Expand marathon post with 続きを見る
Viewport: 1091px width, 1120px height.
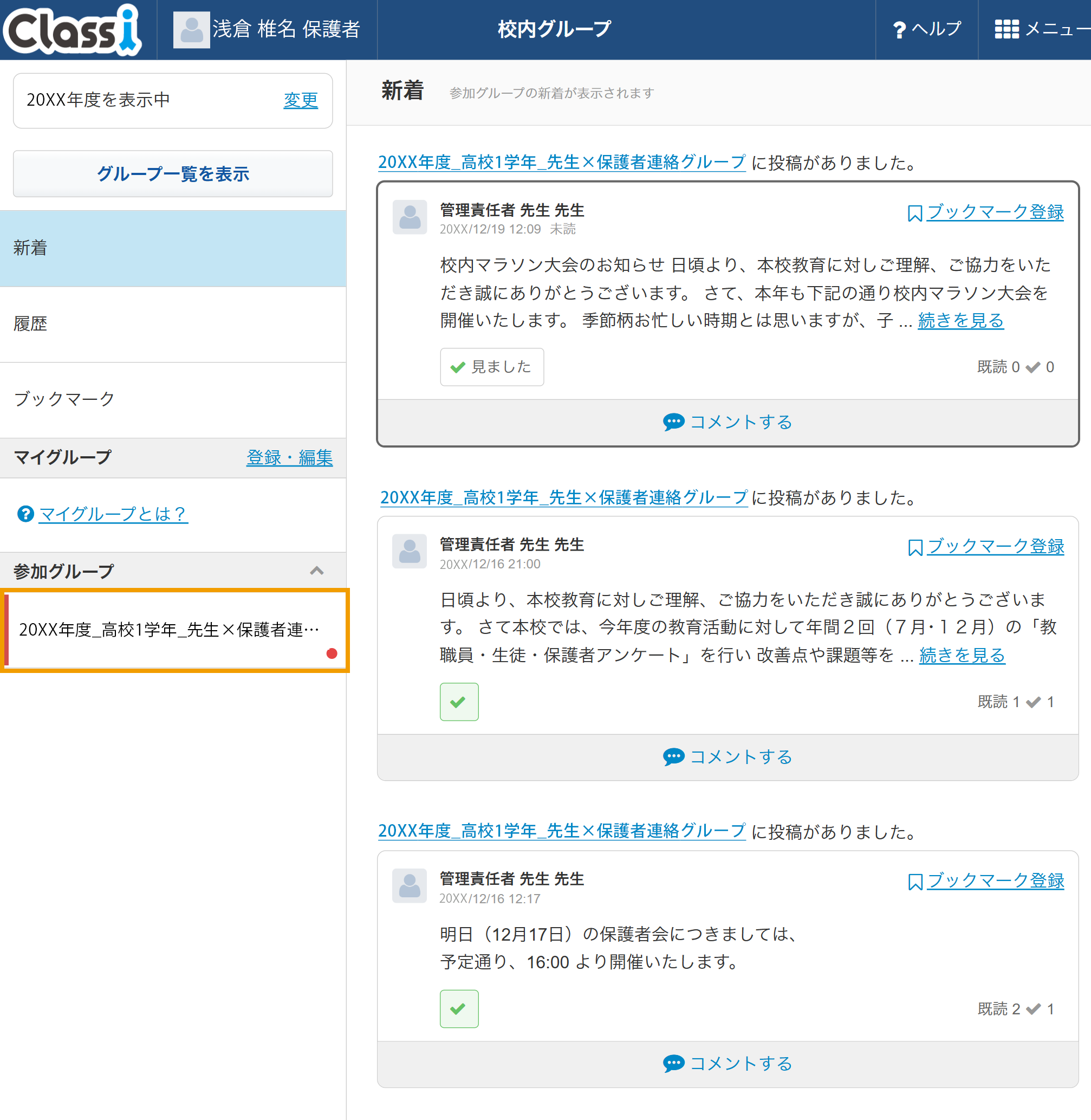(960, 320)
